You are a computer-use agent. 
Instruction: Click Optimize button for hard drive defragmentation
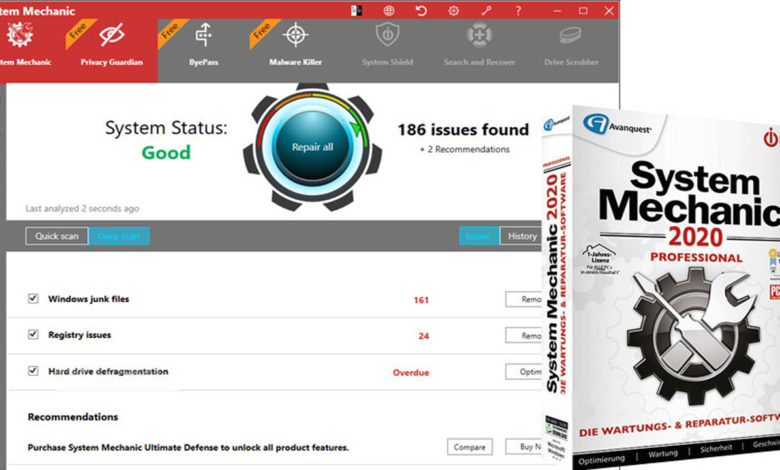pos(524,372)
